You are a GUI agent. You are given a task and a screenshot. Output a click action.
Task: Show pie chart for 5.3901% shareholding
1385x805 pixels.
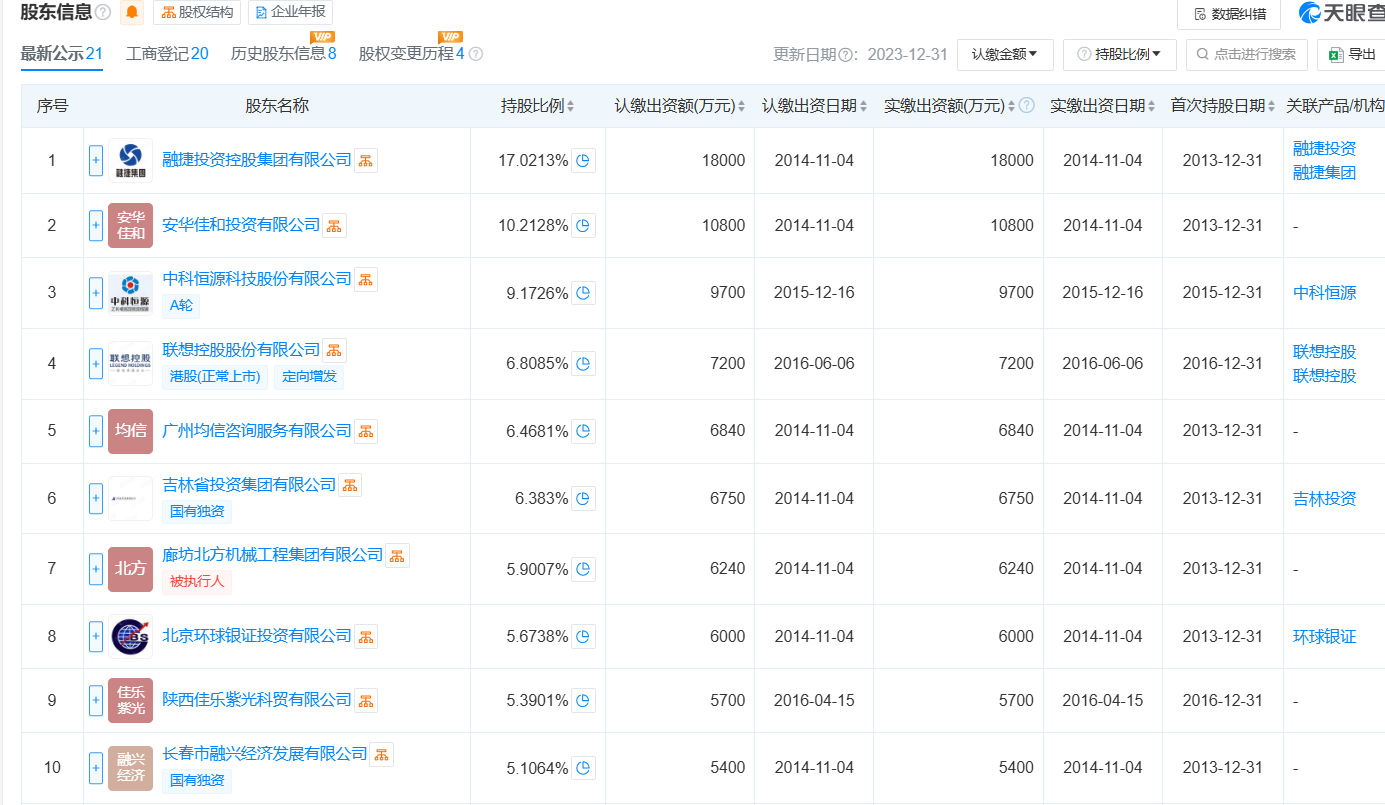tap(583, 700)
